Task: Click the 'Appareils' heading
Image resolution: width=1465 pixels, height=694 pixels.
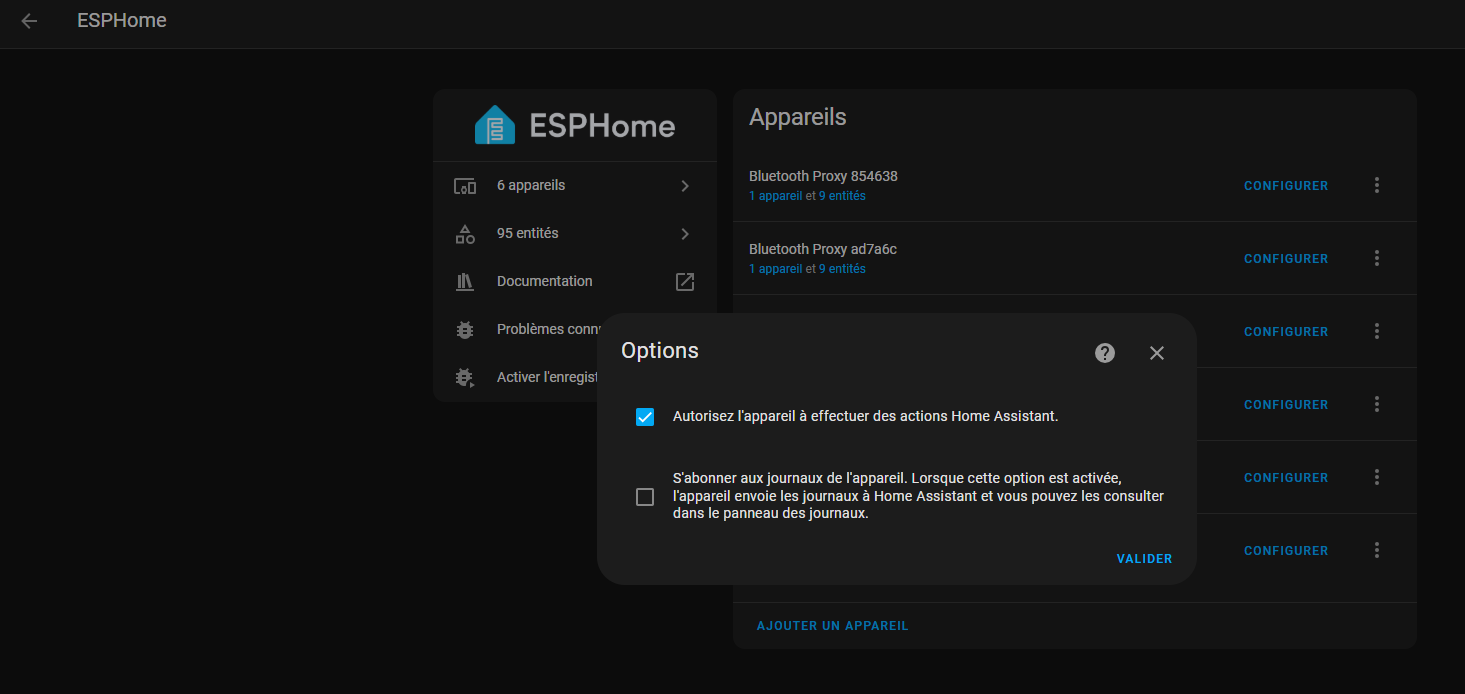Action: coord(798,118)
